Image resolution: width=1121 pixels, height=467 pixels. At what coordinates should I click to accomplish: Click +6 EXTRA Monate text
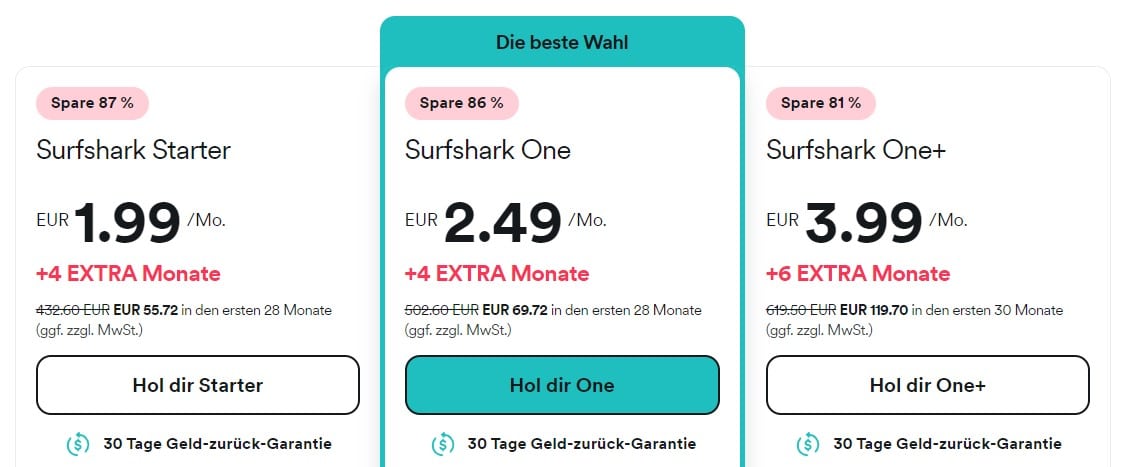click(858, 273)
